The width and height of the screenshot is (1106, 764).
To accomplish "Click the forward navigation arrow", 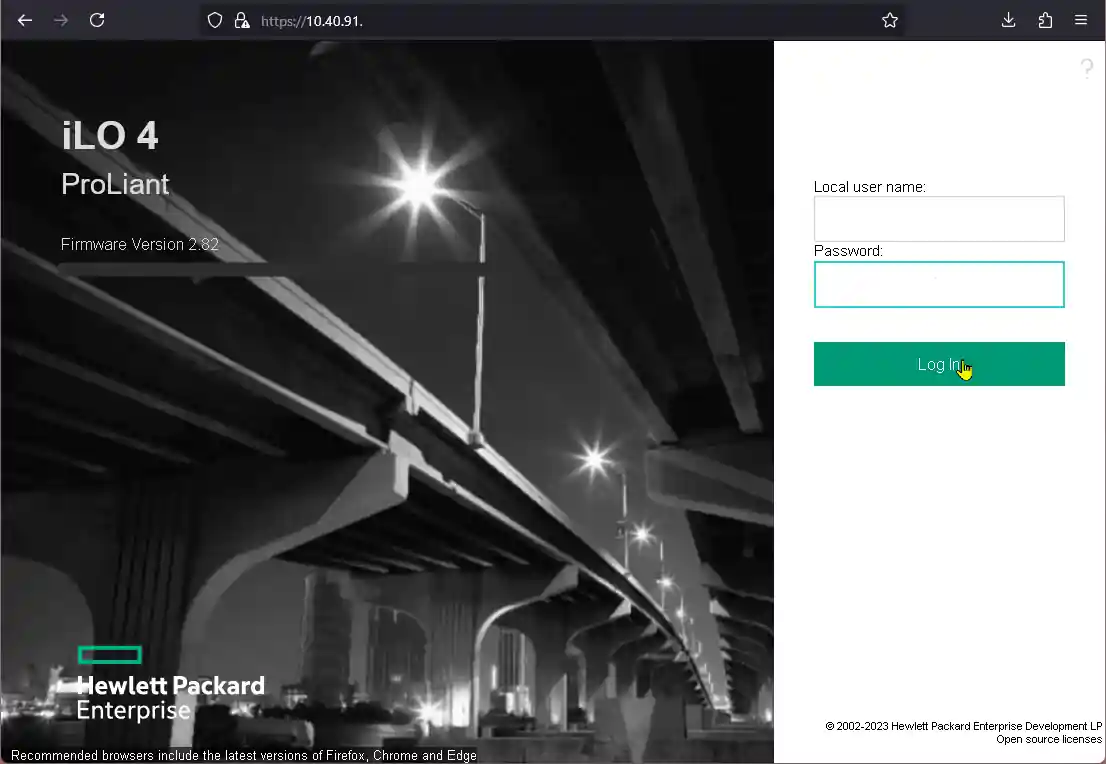I will point(61,20).
